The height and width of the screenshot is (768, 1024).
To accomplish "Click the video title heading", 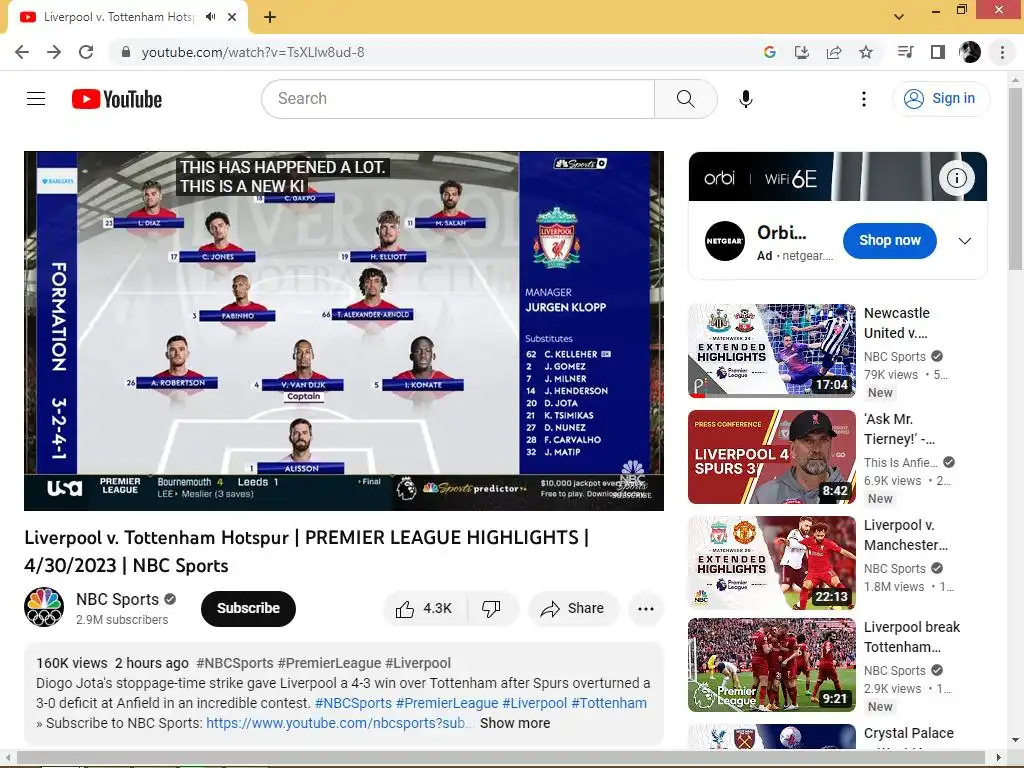I will coord(306,551).
